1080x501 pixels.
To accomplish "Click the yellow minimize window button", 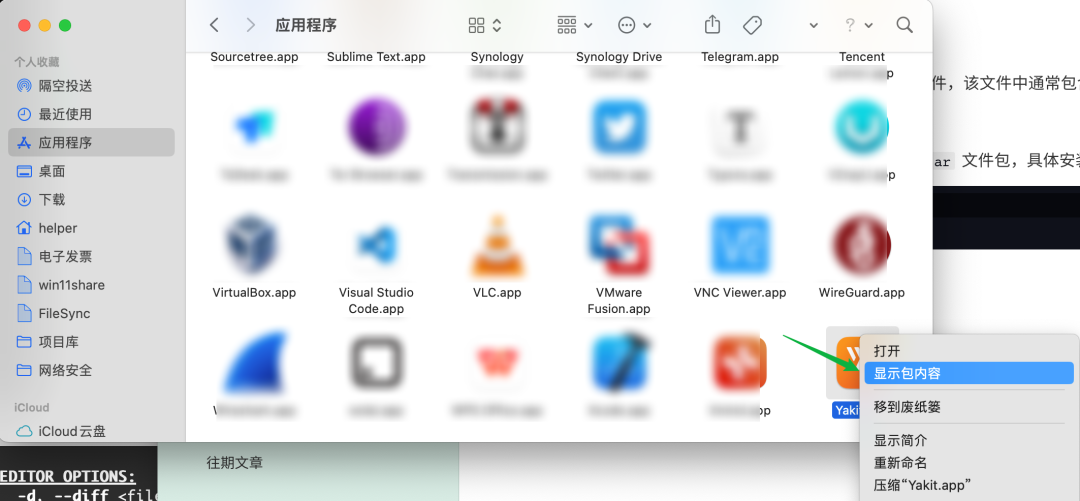I will pyautogui.click(x=45, y=25).
